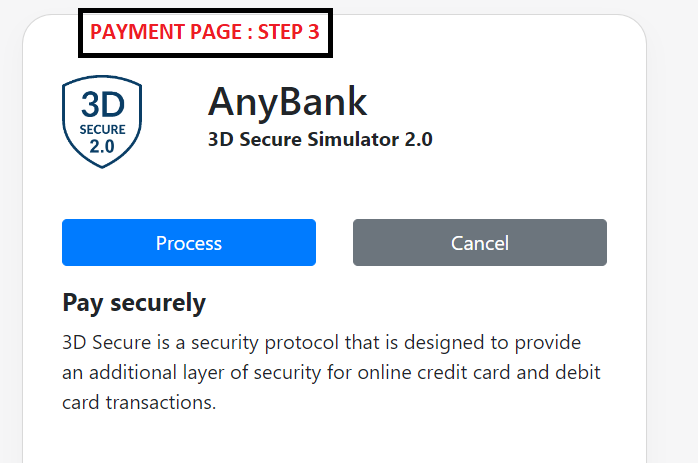
Task: Click the AnyBank heading
Action: (x=288, y=101)
